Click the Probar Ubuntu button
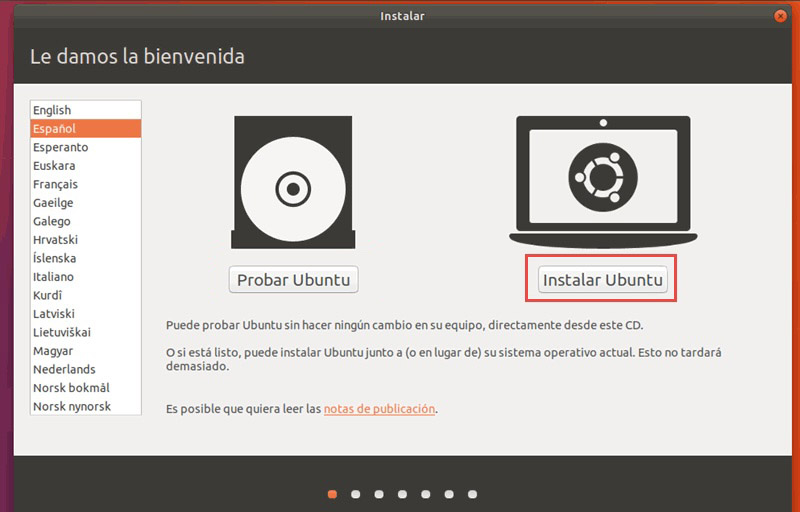 coord(293,279)
